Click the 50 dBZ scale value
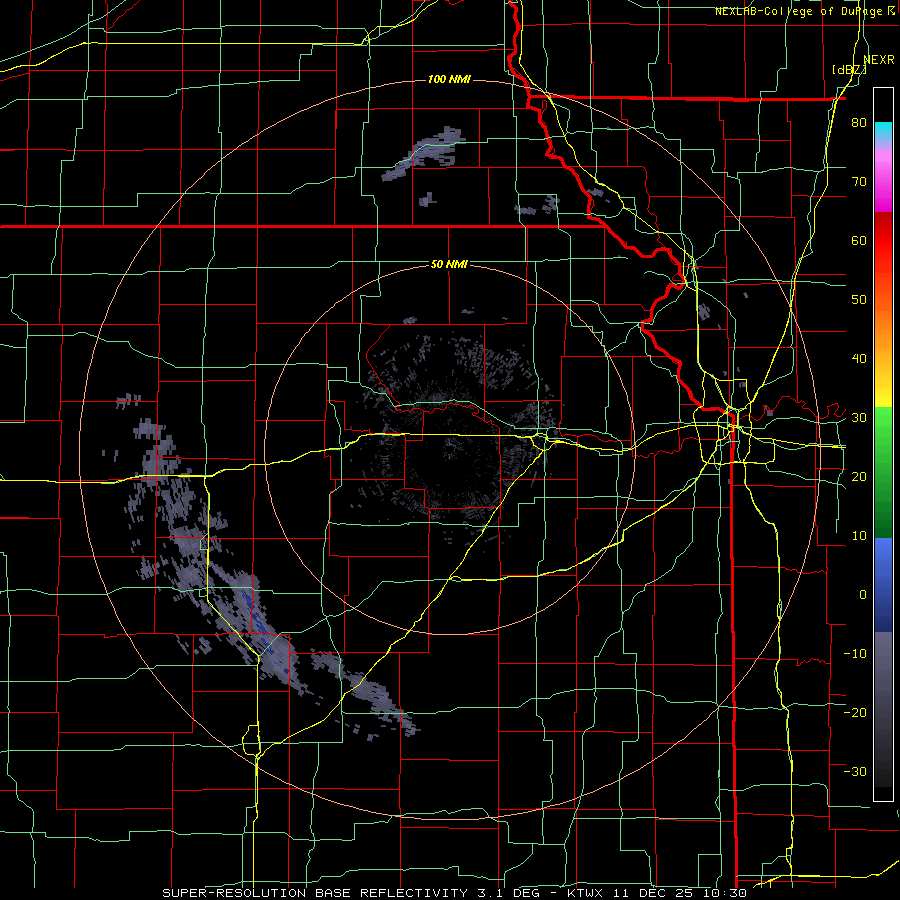This screenshot has width=900, height=900. point(859,300)
